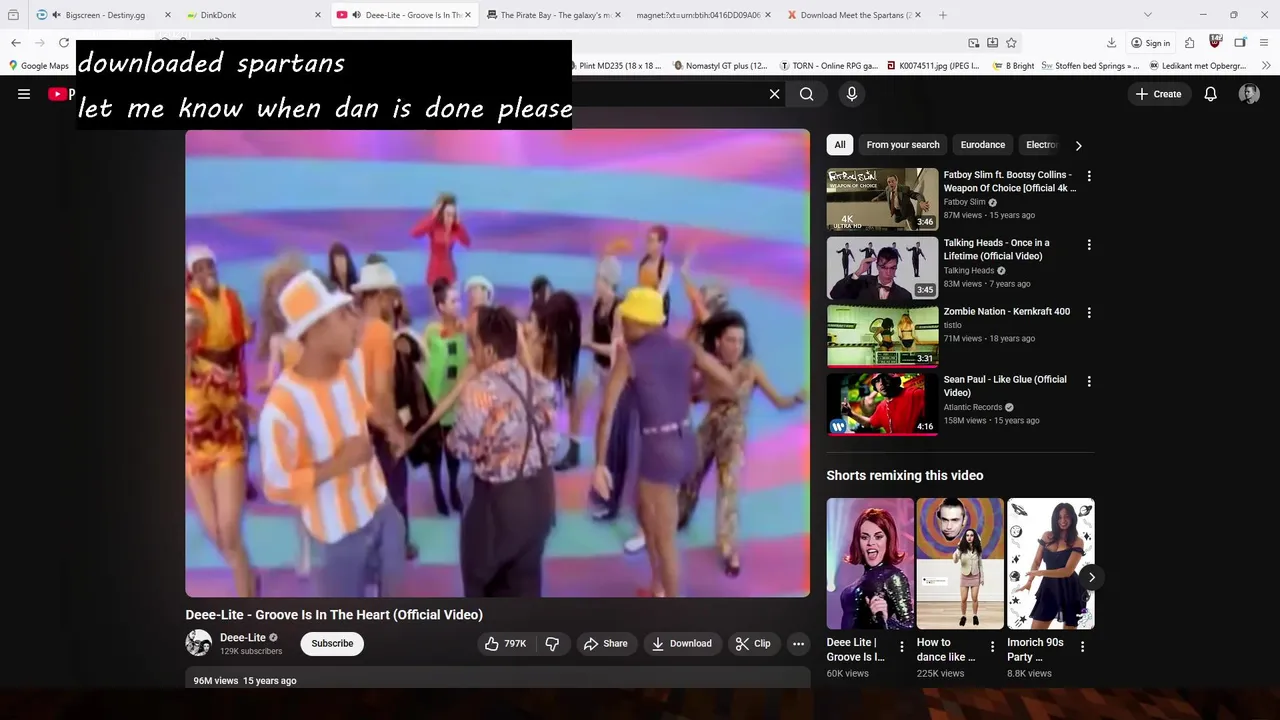Open options menu for Sean Paul video
This screenshot has height=720, width=1280.
click(1089, 381)
